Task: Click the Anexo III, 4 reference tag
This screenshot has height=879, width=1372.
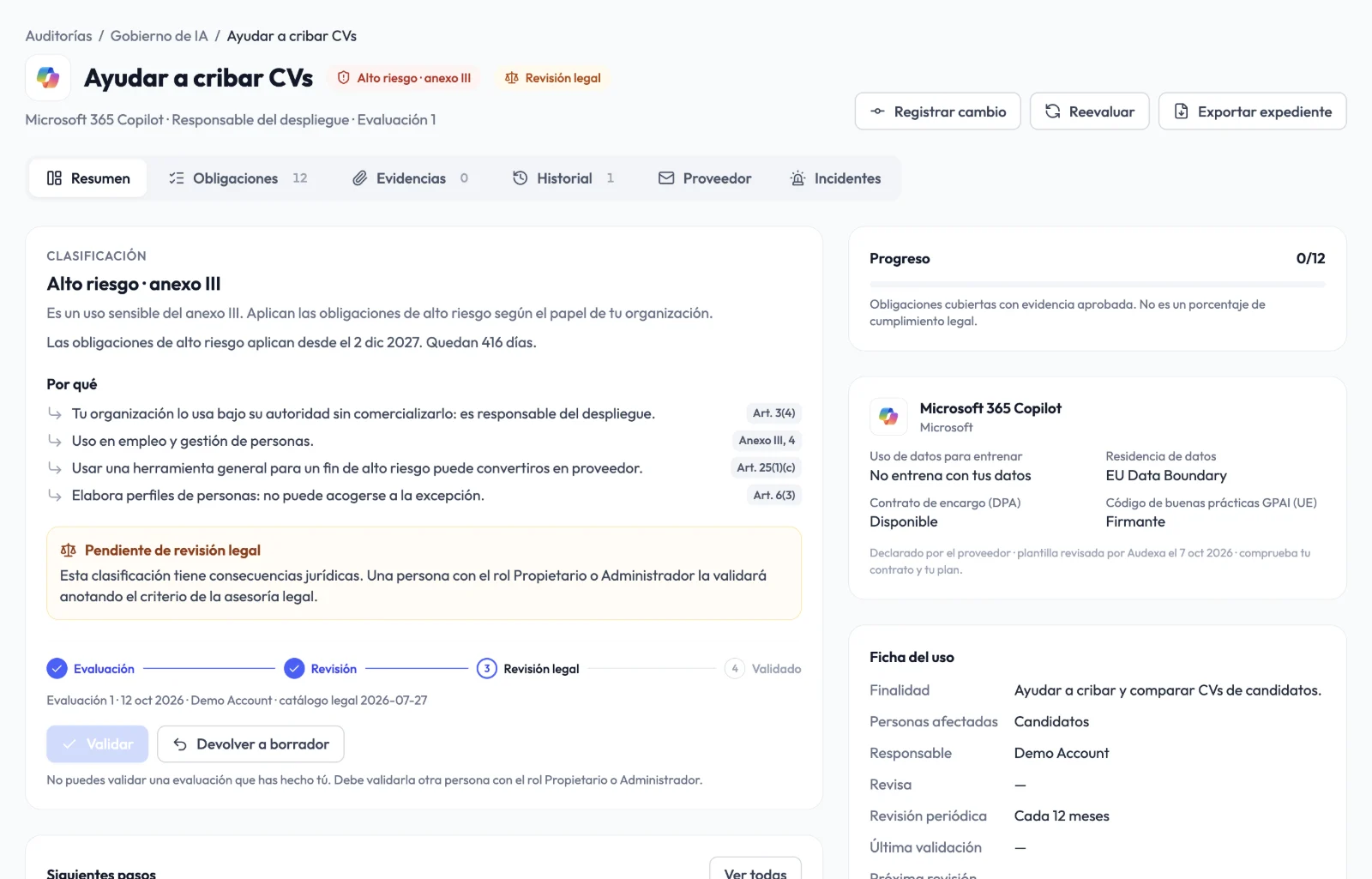Action: [767, 441]
